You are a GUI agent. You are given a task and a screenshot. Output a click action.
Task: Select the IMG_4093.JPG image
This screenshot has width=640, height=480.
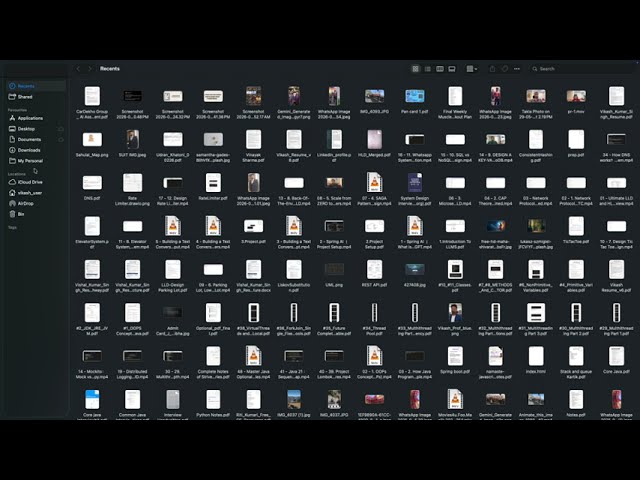point(374,100)
